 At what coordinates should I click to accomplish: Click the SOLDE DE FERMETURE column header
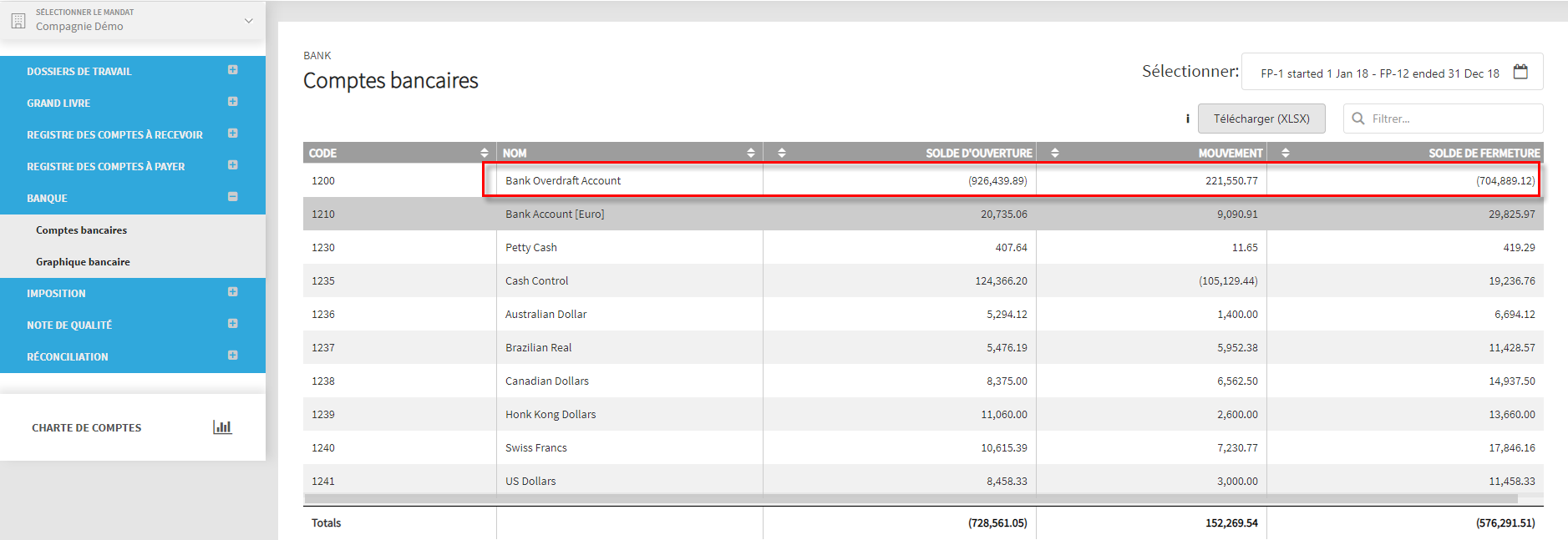(1484, 153)
